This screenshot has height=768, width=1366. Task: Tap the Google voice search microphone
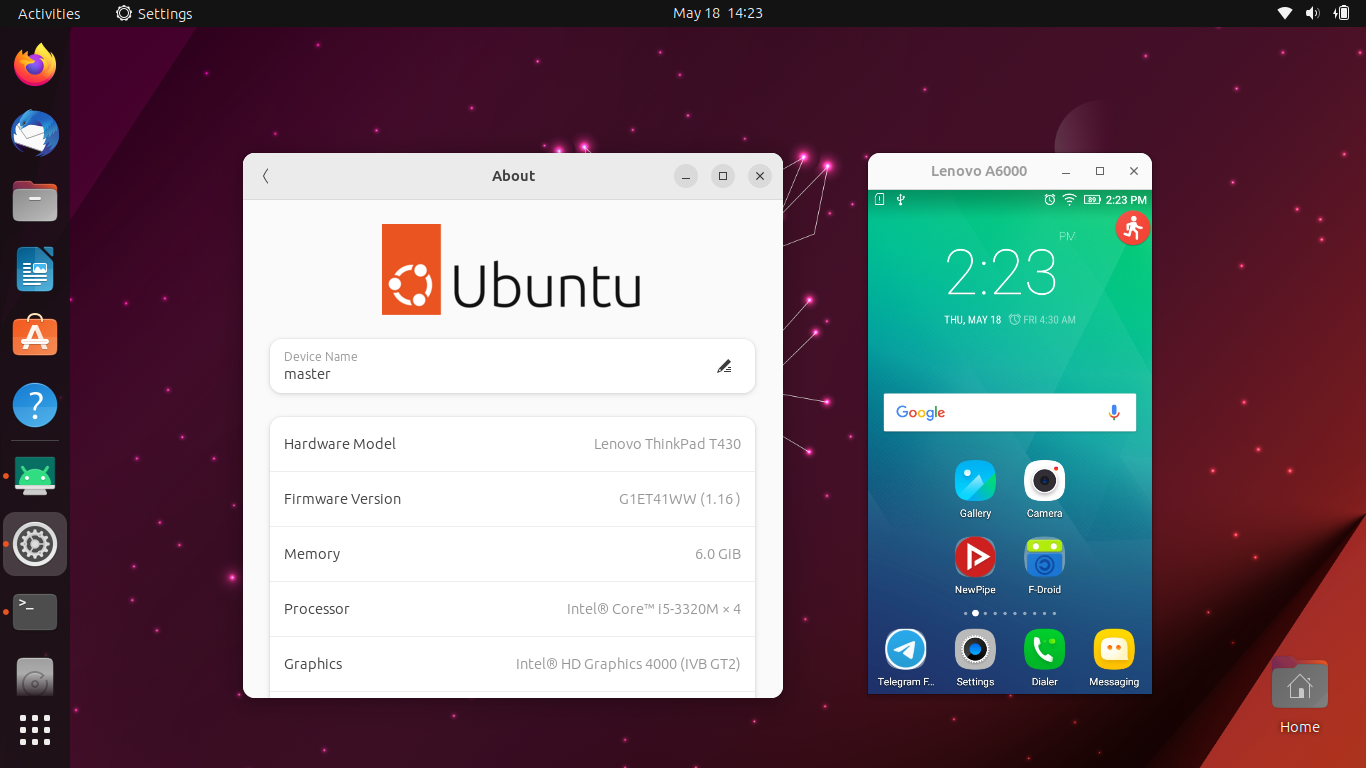point(1114,412)
